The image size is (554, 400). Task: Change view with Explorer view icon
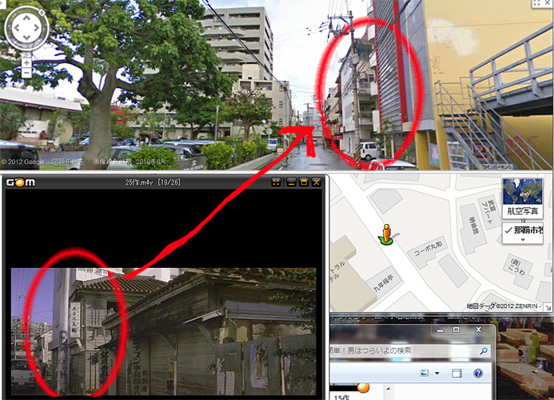(424, 373)
